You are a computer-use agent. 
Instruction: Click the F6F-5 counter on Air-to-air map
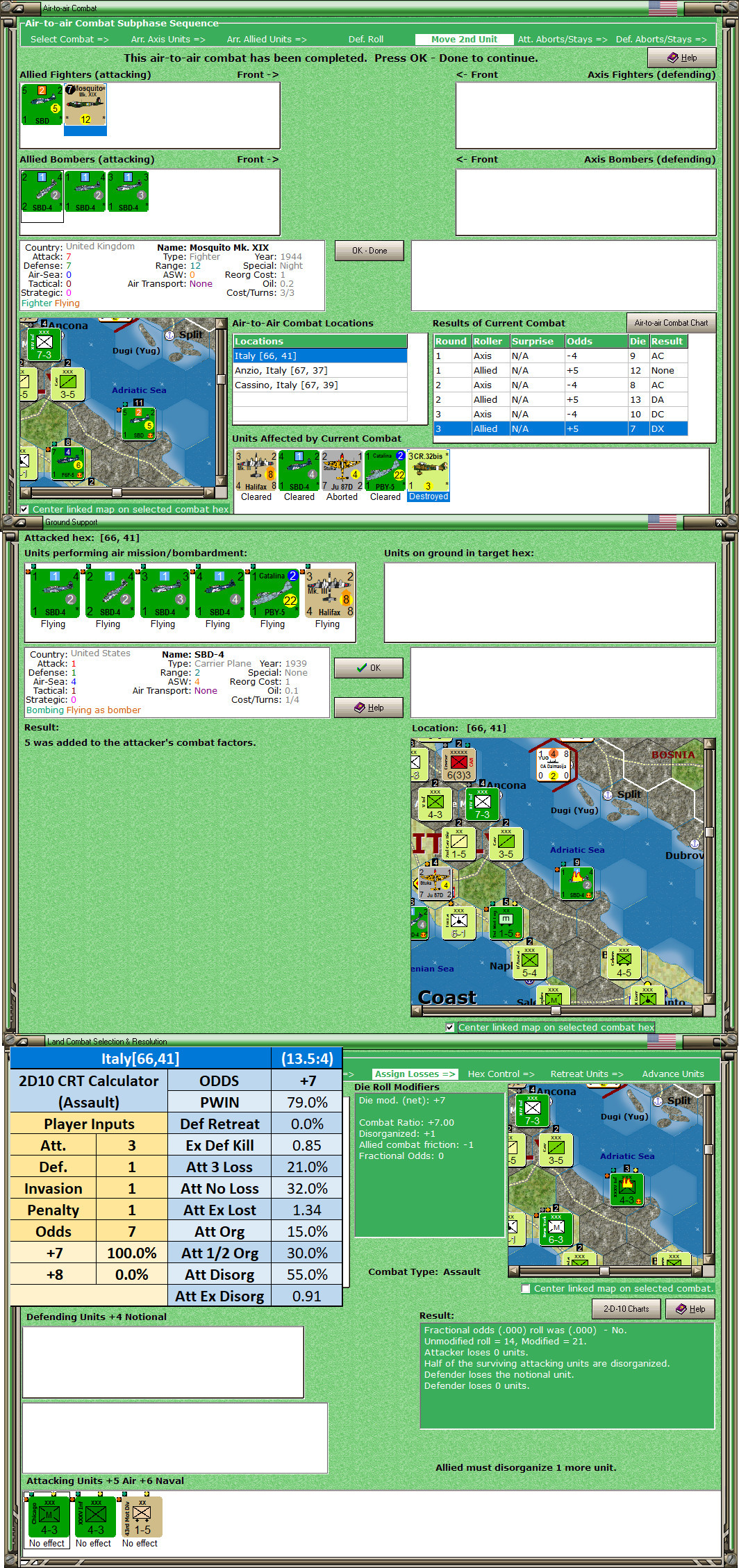pyautogui.click(x=67, y=463)
